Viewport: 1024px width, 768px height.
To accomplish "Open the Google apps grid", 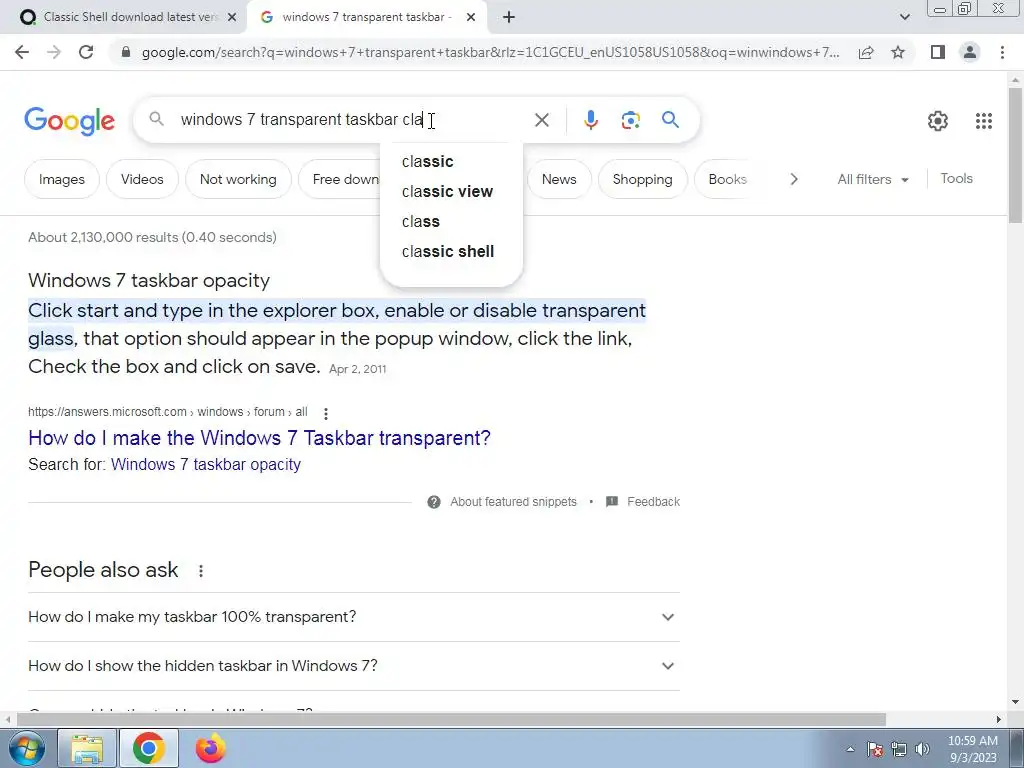I will point(984,121).
